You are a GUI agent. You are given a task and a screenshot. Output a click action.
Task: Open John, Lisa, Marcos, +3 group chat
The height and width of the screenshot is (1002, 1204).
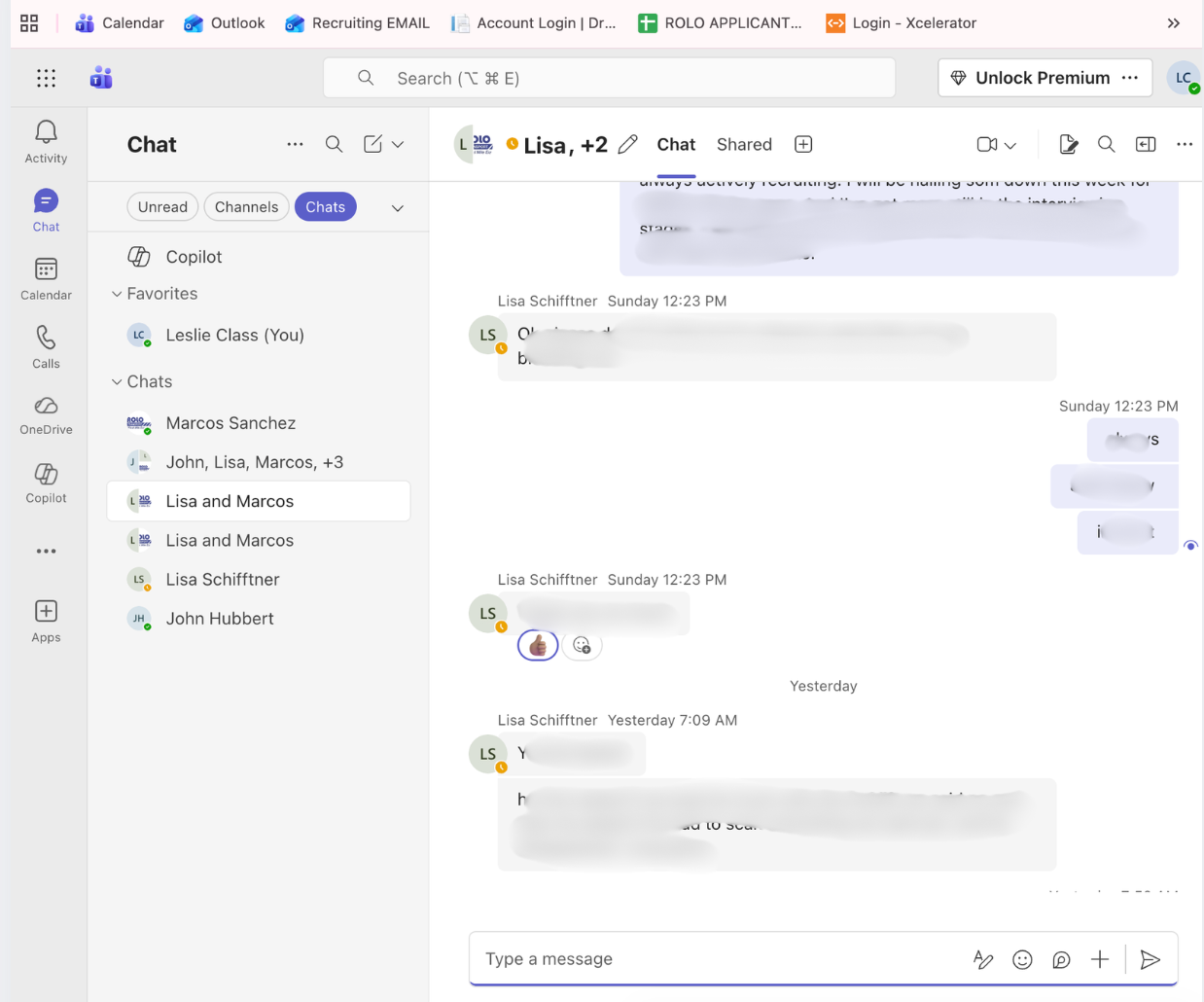(259, 462)
